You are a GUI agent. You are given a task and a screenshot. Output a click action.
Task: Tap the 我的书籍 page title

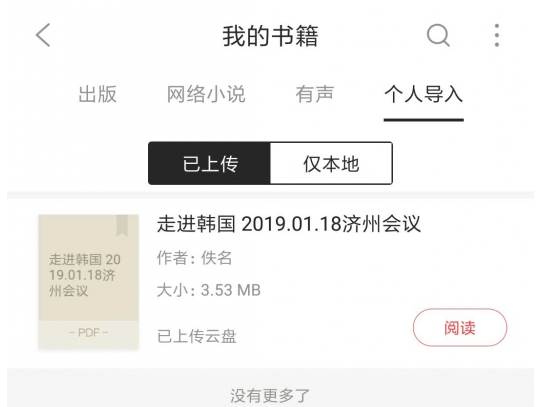(270, 35)
